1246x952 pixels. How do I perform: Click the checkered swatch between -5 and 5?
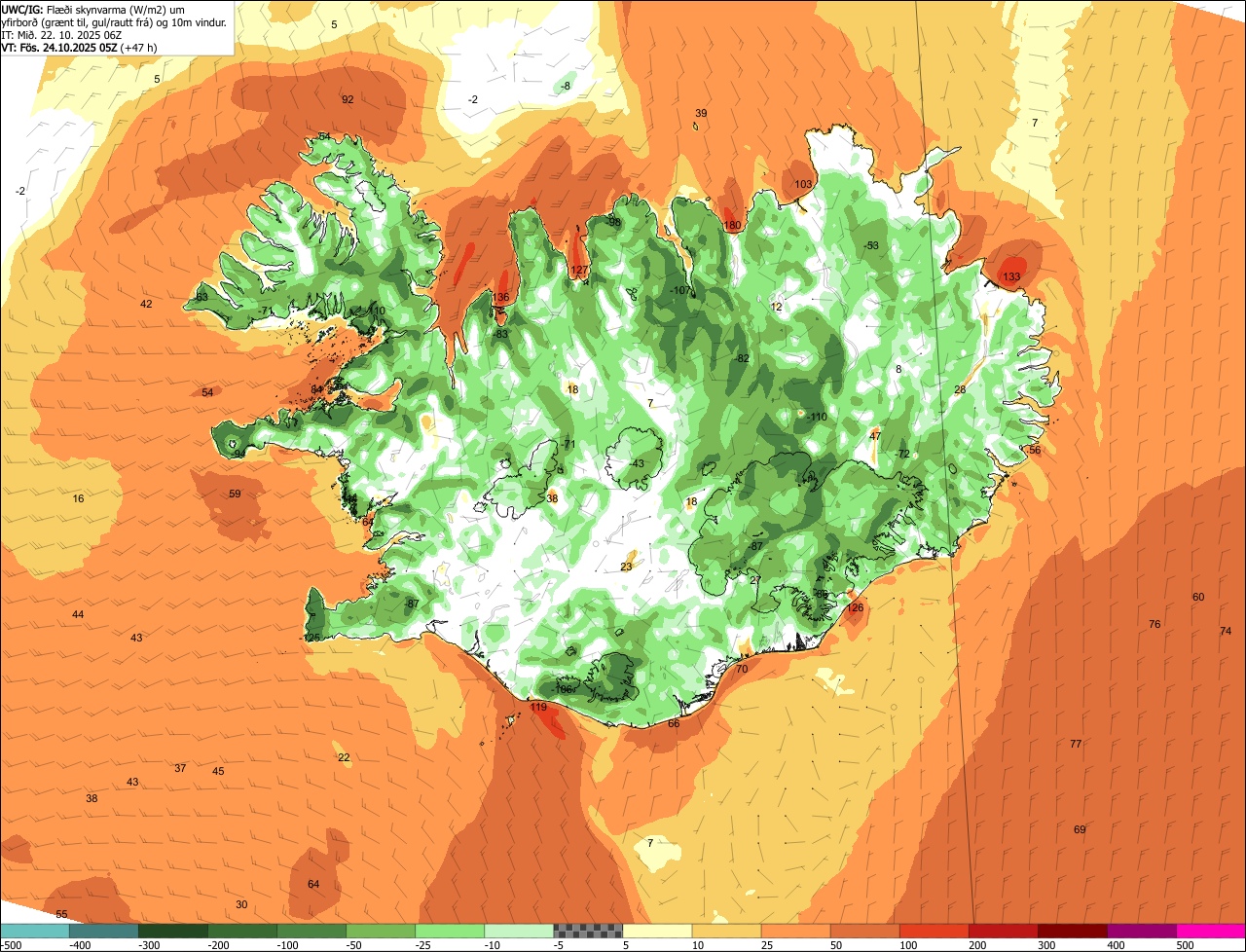pos(588,931)
